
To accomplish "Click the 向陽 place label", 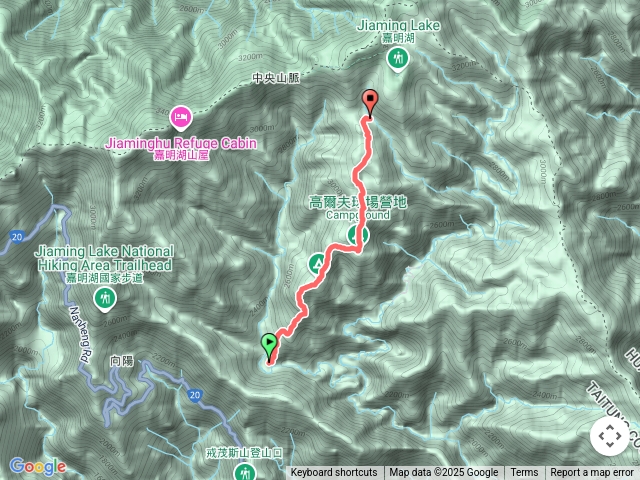I will pos(122,361).
